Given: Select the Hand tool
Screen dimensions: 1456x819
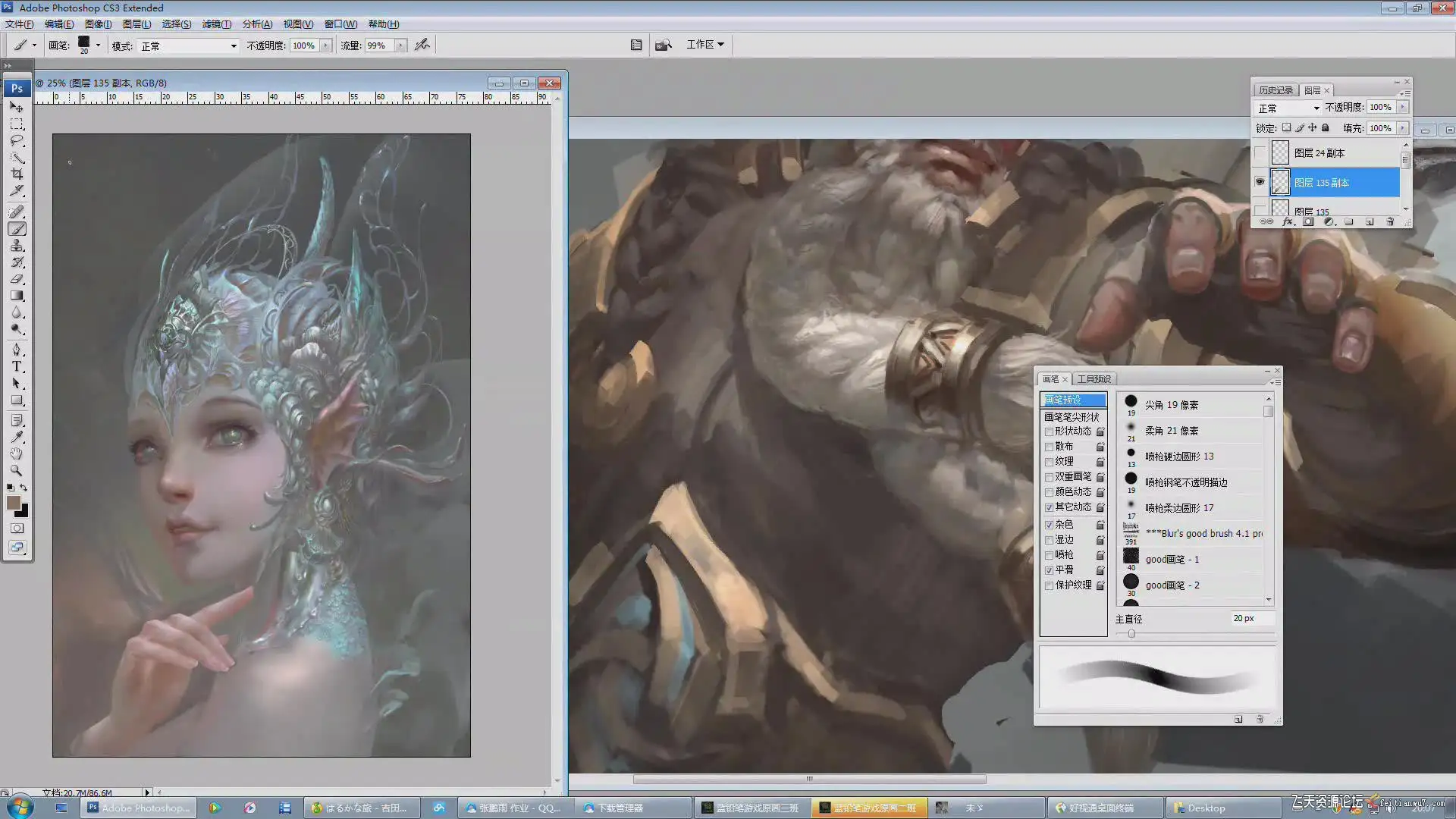Looking at the screenshot, I should click(x=17, y=453).
